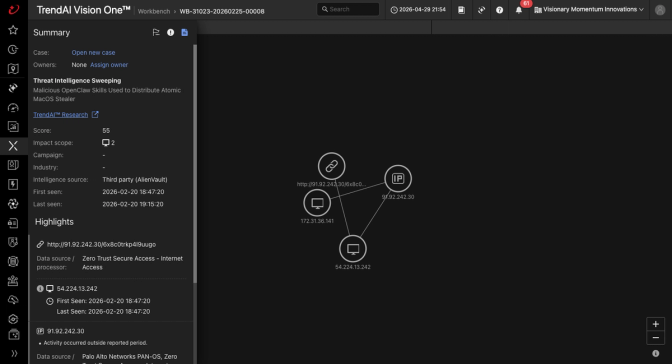Viewport: 672px width, 364px height.
Task: Click the Workbench breadcrumb
Action: [x=154, y=12]
